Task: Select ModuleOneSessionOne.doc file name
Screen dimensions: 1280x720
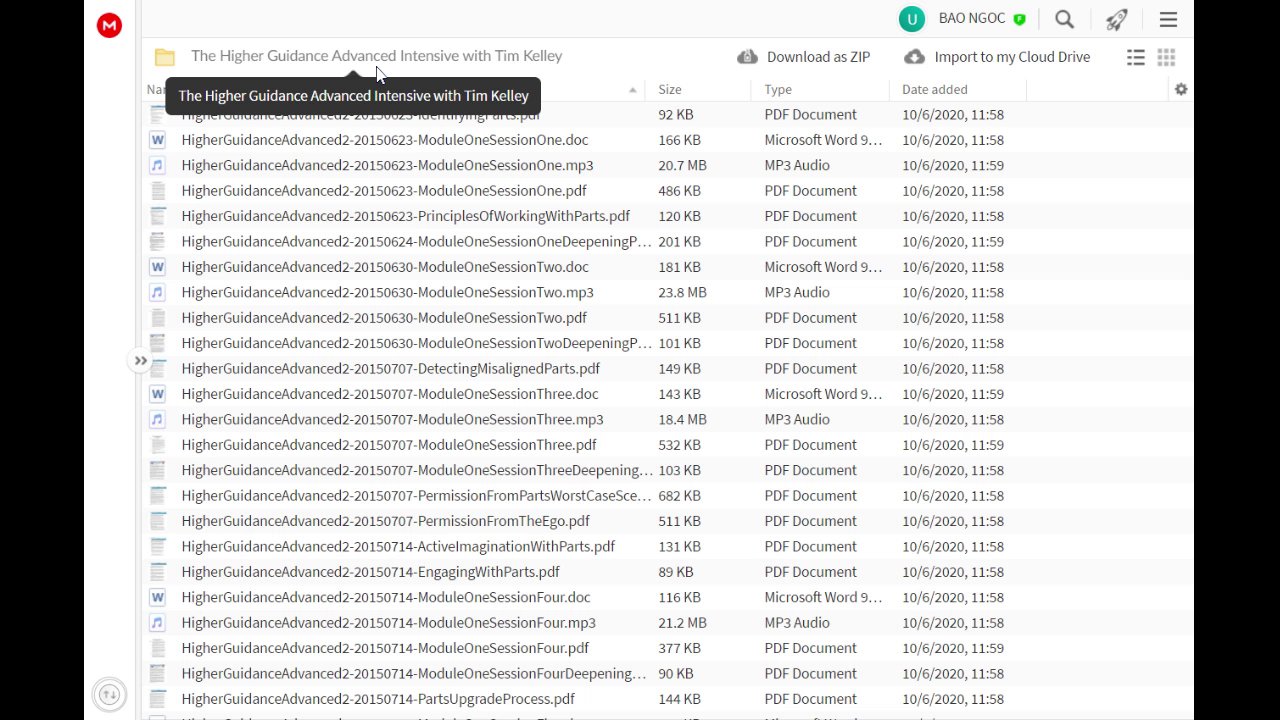Action: point(385,140)
